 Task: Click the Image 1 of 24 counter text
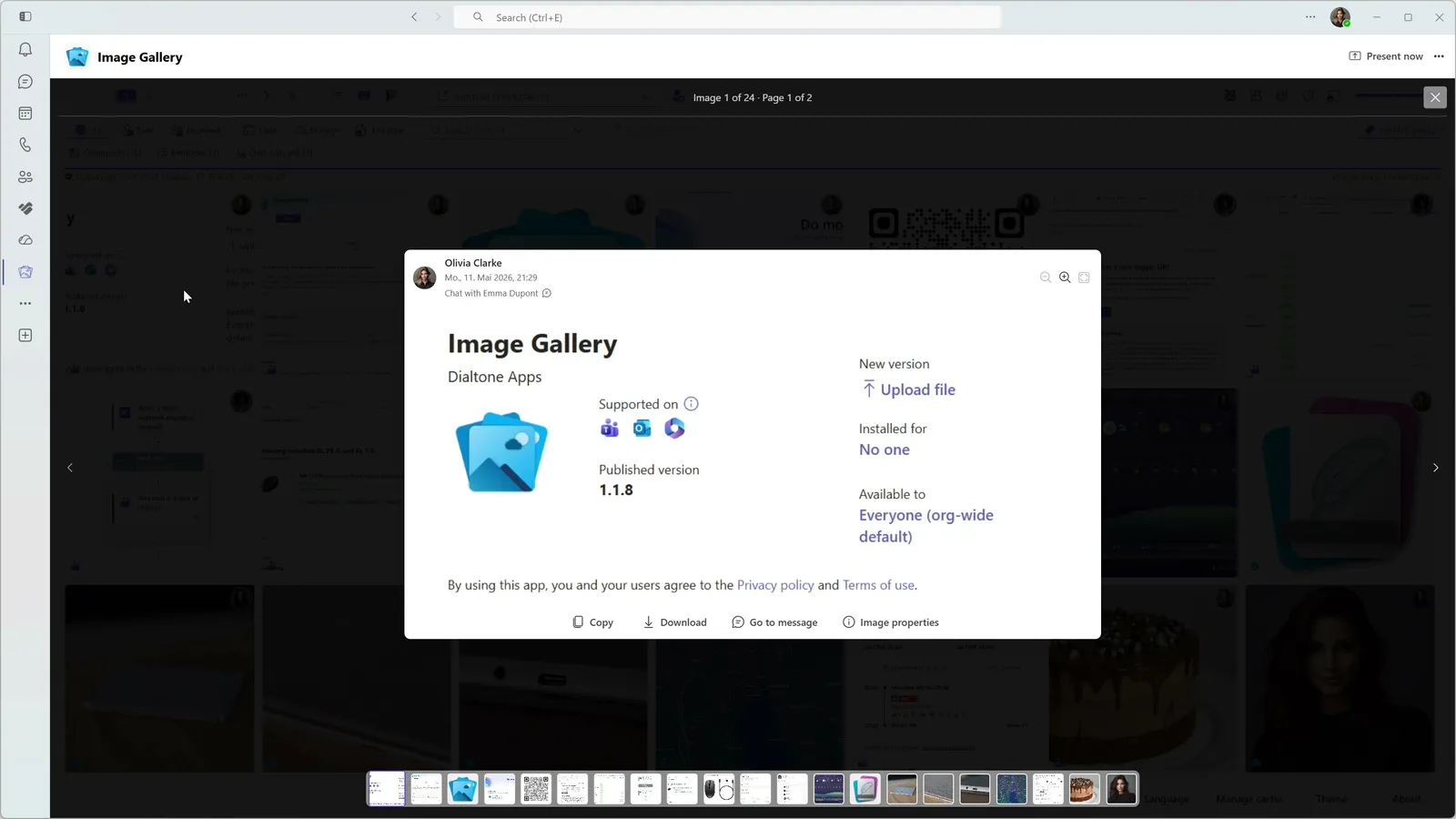click(724, 97)
